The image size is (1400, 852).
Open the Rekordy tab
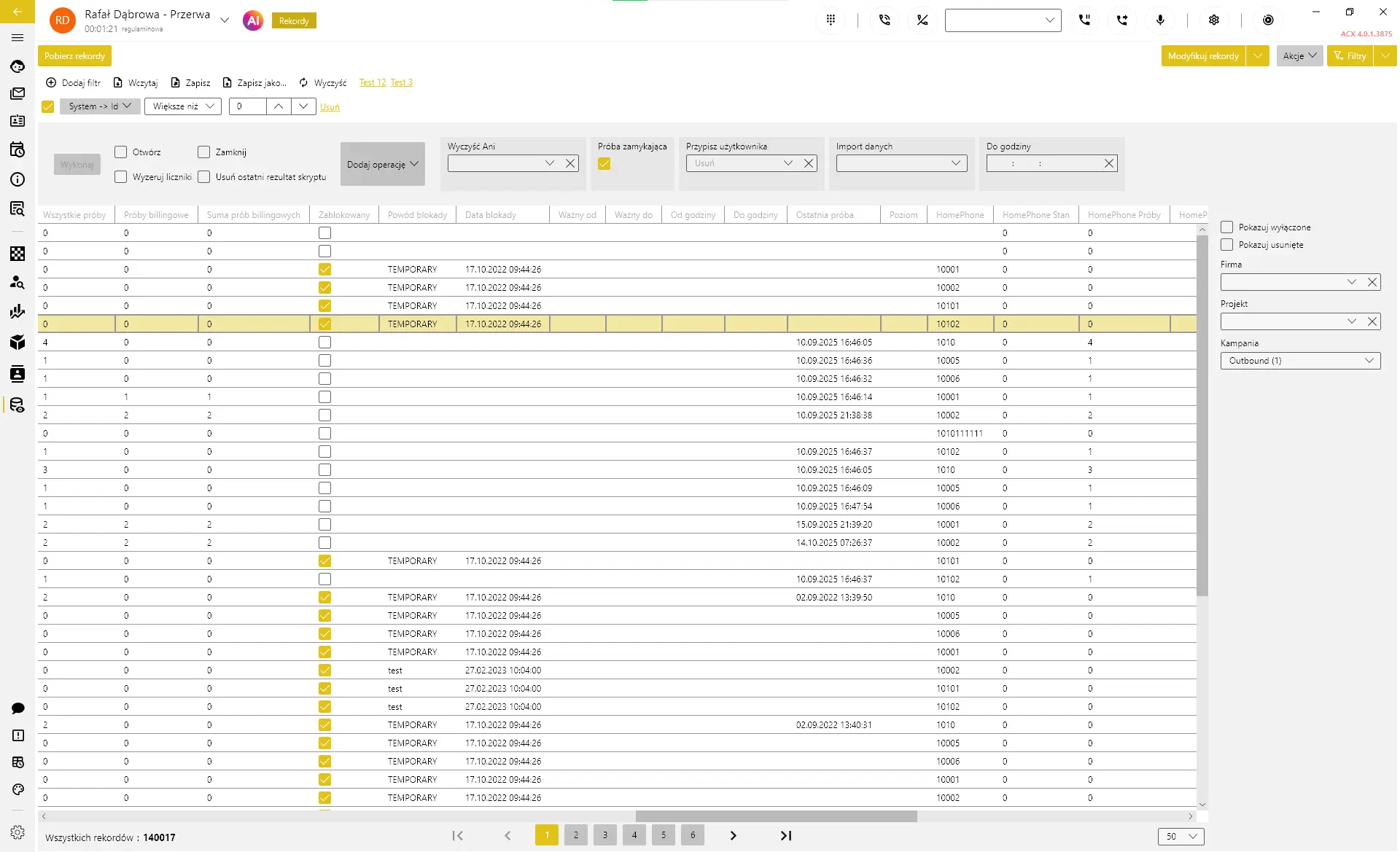pyautogui.click(x=294, y=21)
